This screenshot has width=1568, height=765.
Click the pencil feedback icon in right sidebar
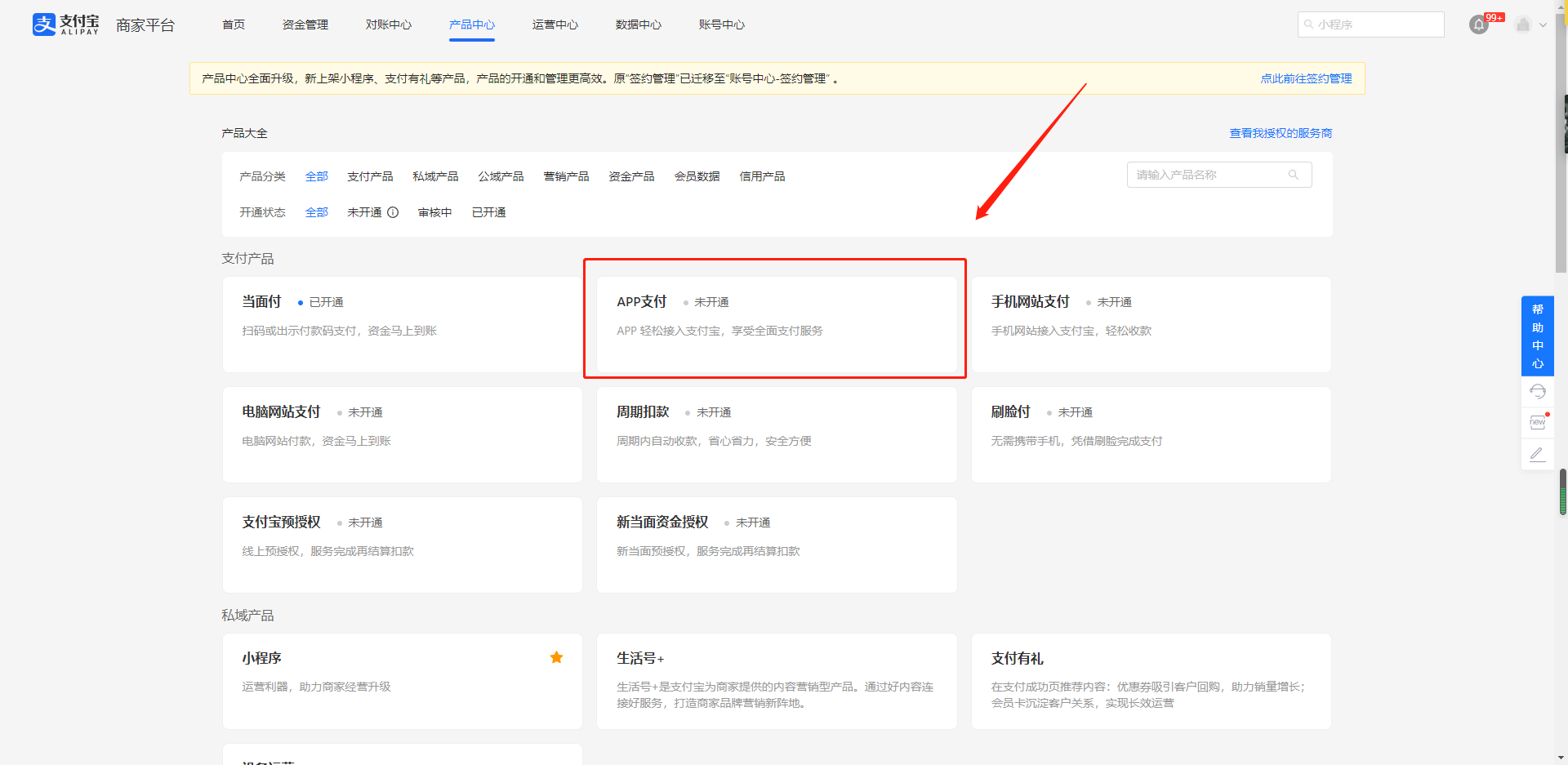(1537, 454)
